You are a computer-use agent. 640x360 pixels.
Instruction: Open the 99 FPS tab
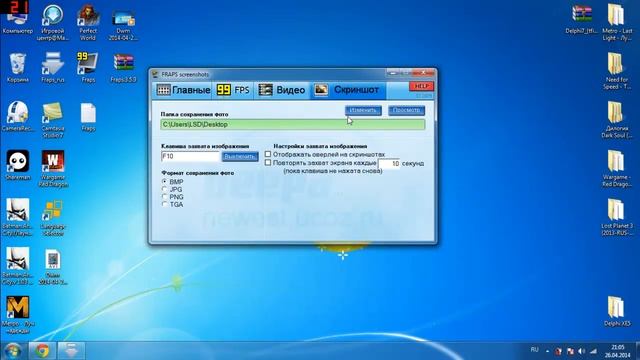tap(233, 90)
